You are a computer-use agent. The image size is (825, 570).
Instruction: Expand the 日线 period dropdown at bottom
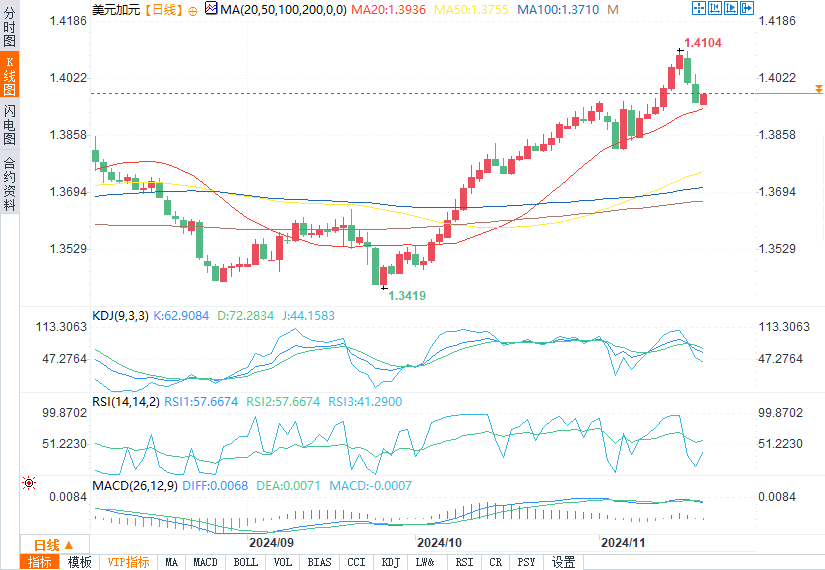(x=55, y=545)
